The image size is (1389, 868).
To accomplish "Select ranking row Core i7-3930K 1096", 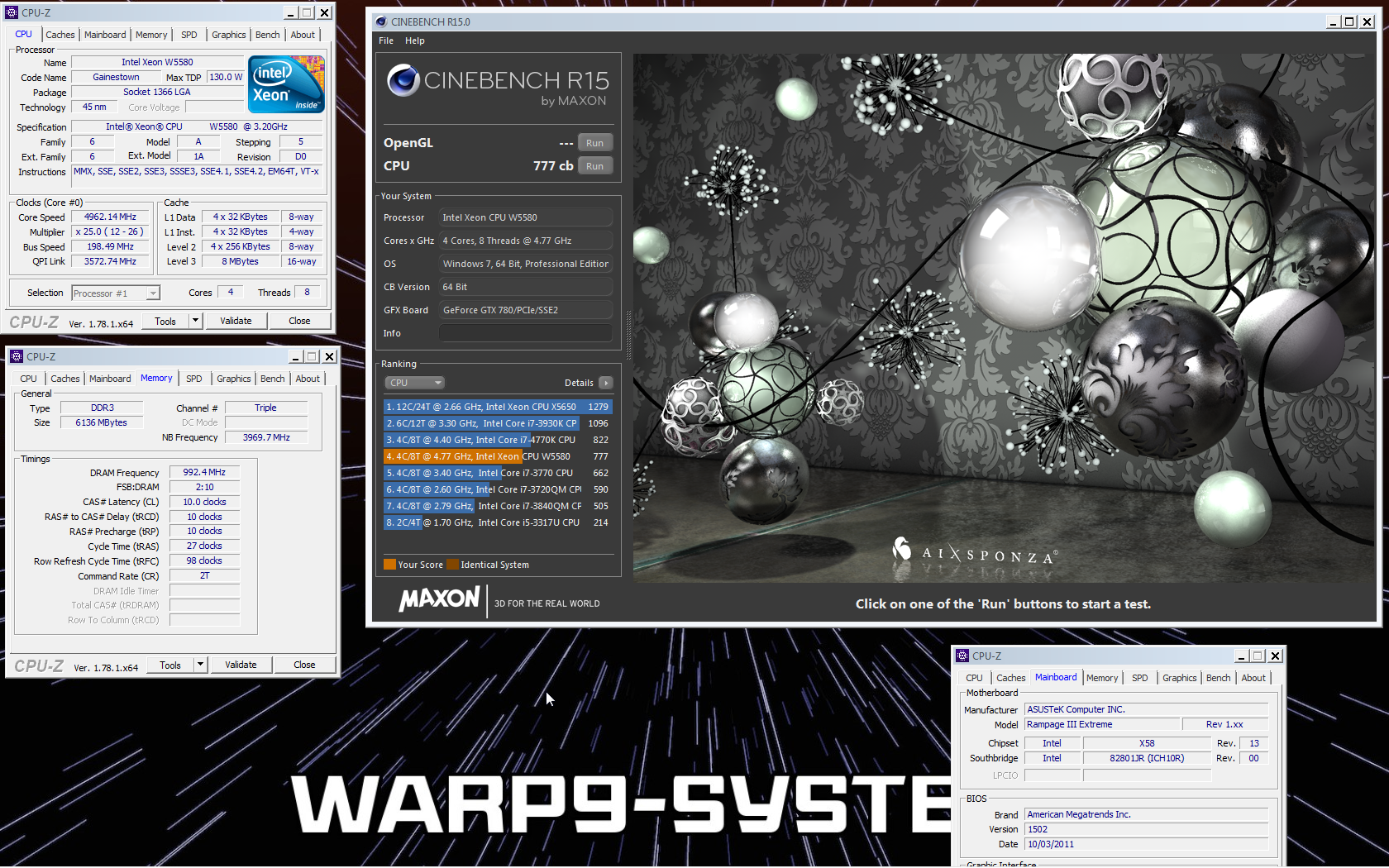I will coord(498,423).
